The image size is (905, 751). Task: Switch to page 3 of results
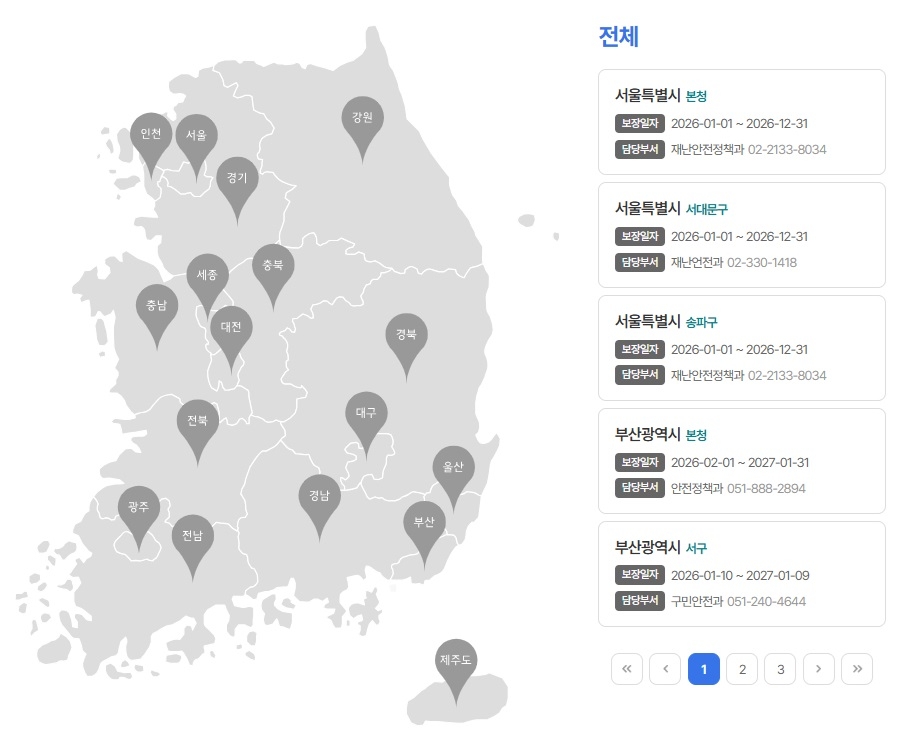pos(780,669)
